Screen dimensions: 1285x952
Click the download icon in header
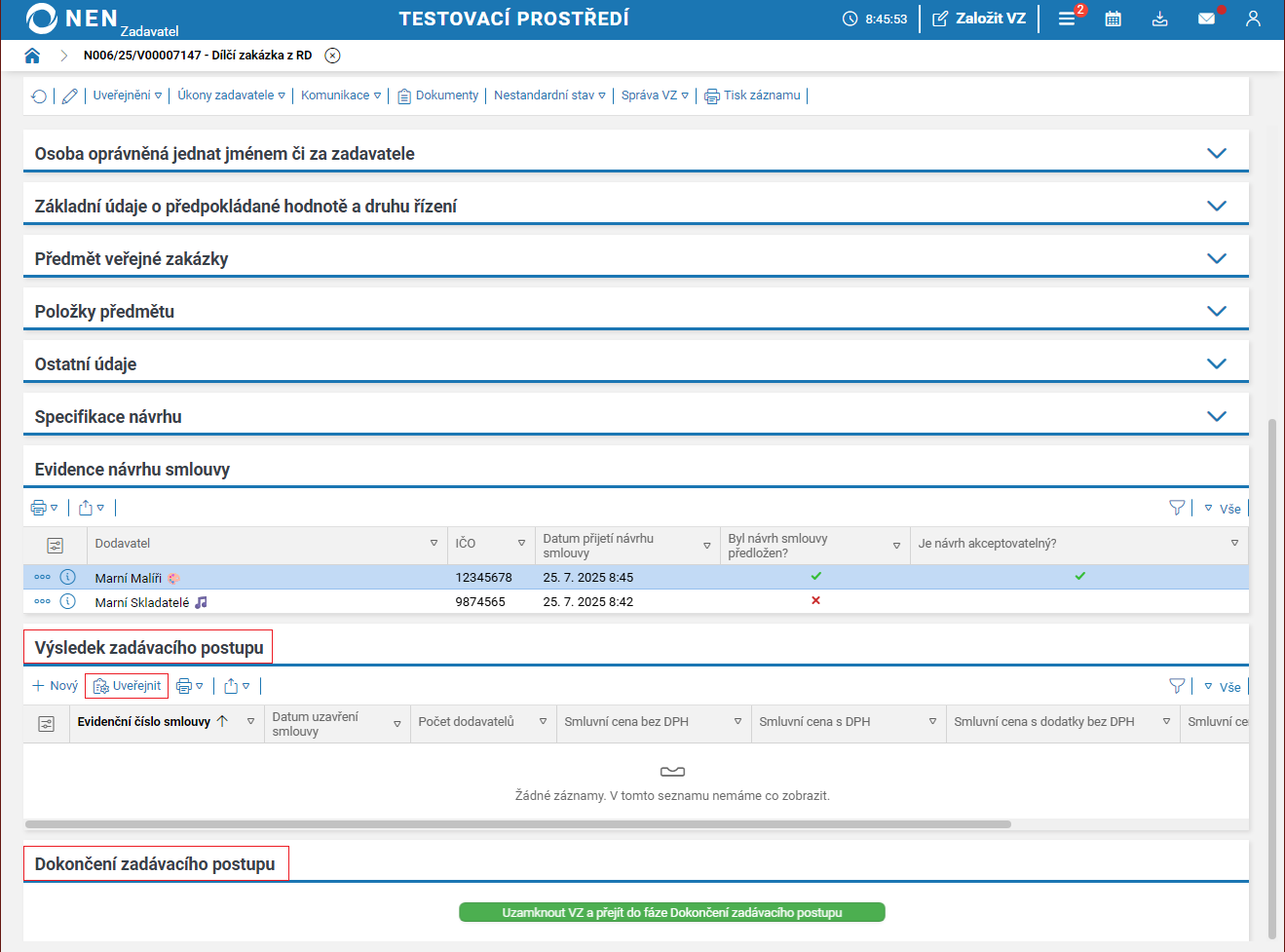[x=1159, y=19]
